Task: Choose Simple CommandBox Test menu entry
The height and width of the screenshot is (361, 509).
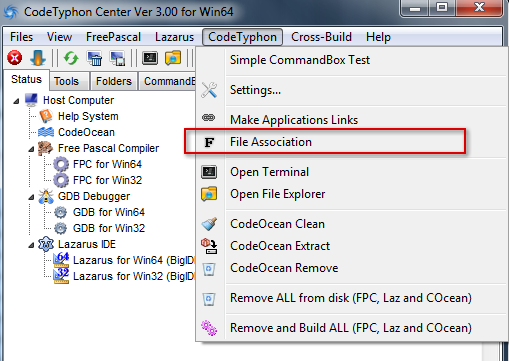Action: [x=351, y=60]
